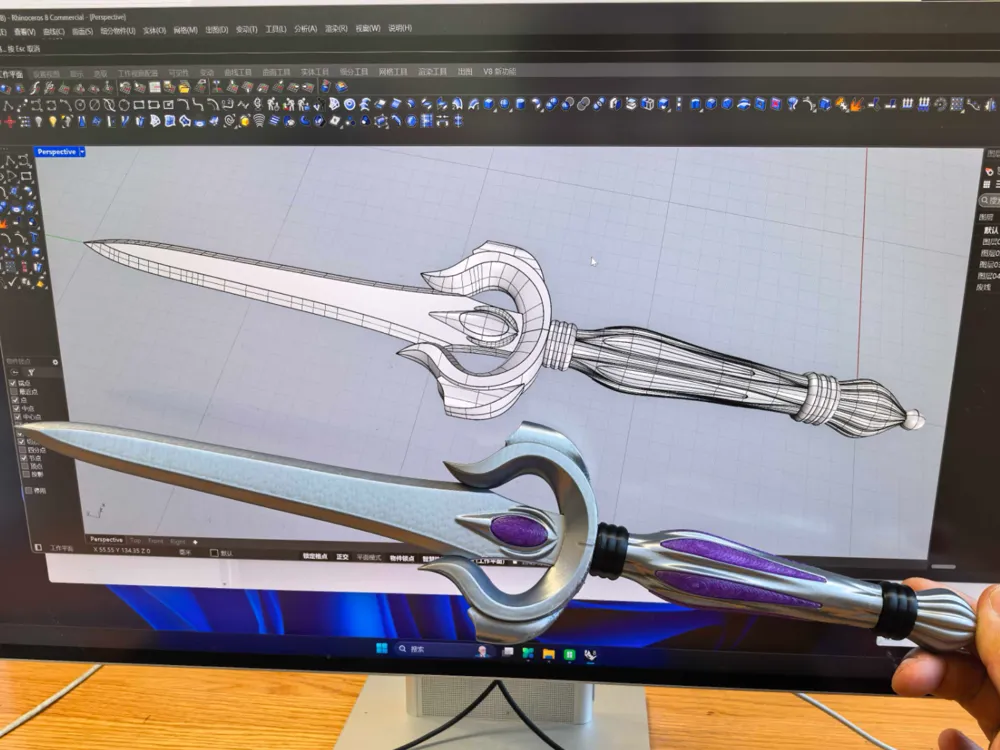Toggle the 四分点 object snap checkbox
Screen dimensions: 1000x750
tap(23, 450)
